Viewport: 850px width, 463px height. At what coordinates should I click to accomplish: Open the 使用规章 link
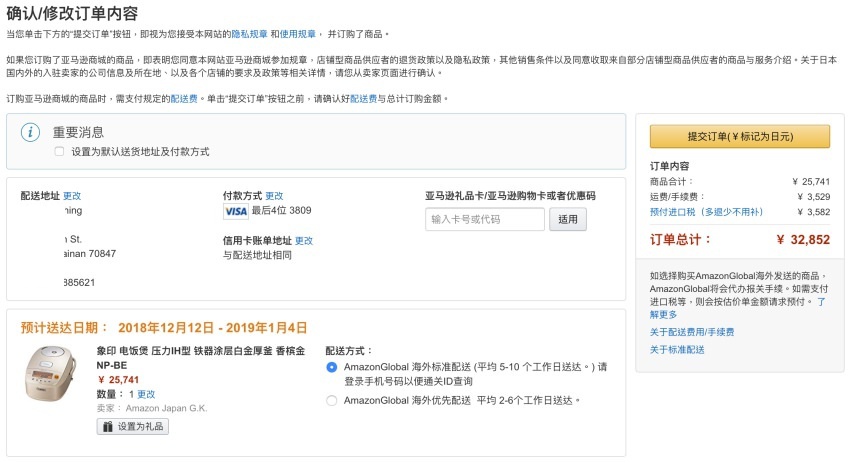pos(298,34)
